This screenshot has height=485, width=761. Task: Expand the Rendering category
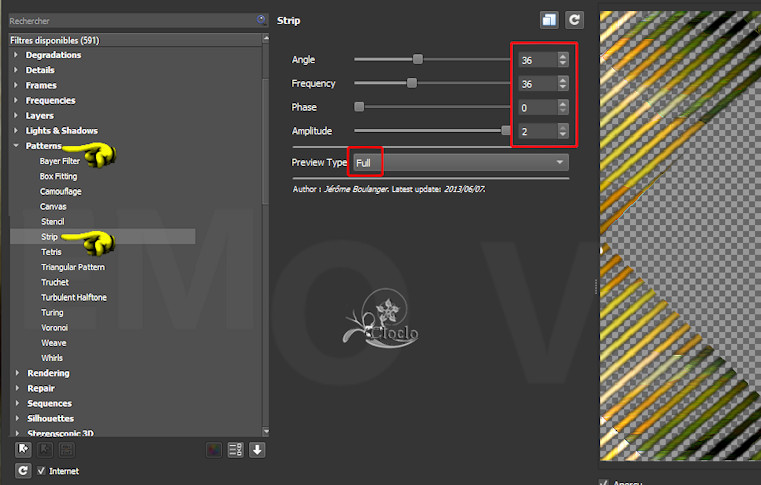click(x=16, y=373)
